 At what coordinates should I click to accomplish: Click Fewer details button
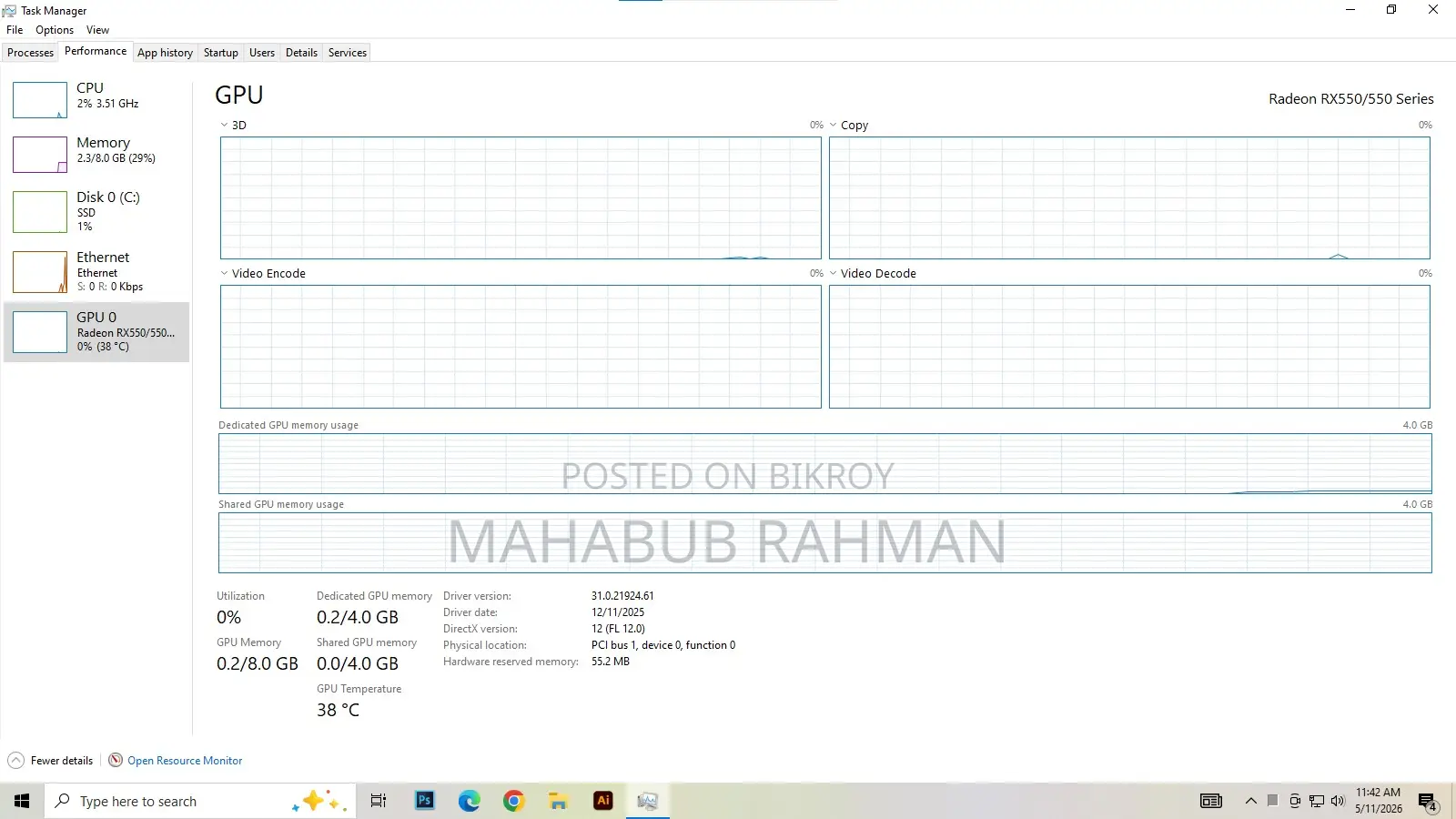point(50,761)
